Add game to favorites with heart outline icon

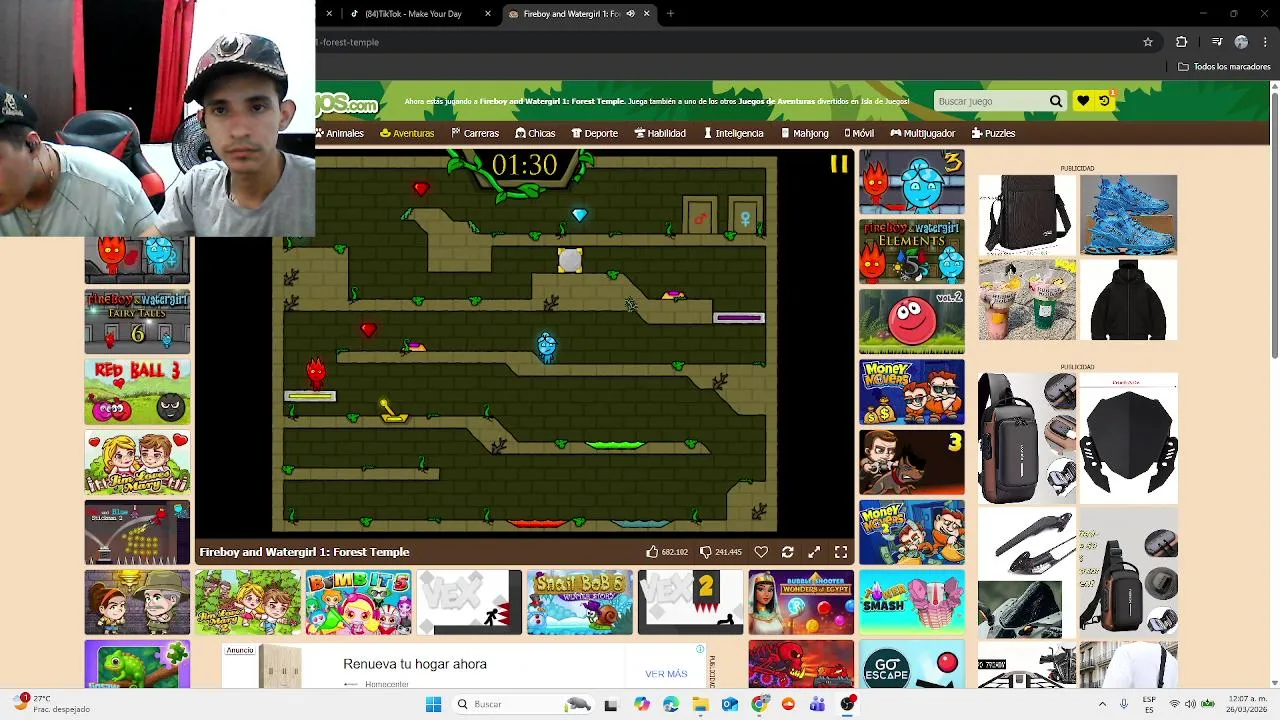tap(761, 552)
